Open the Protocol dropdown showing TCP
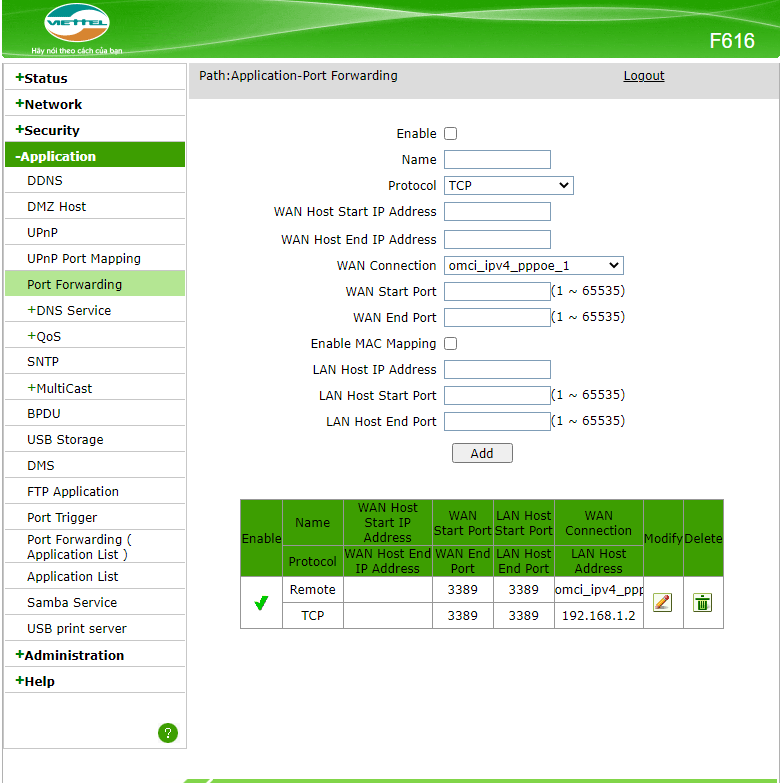Image resolution: width=782 pixels, height=783 pixels. (508, 186)
